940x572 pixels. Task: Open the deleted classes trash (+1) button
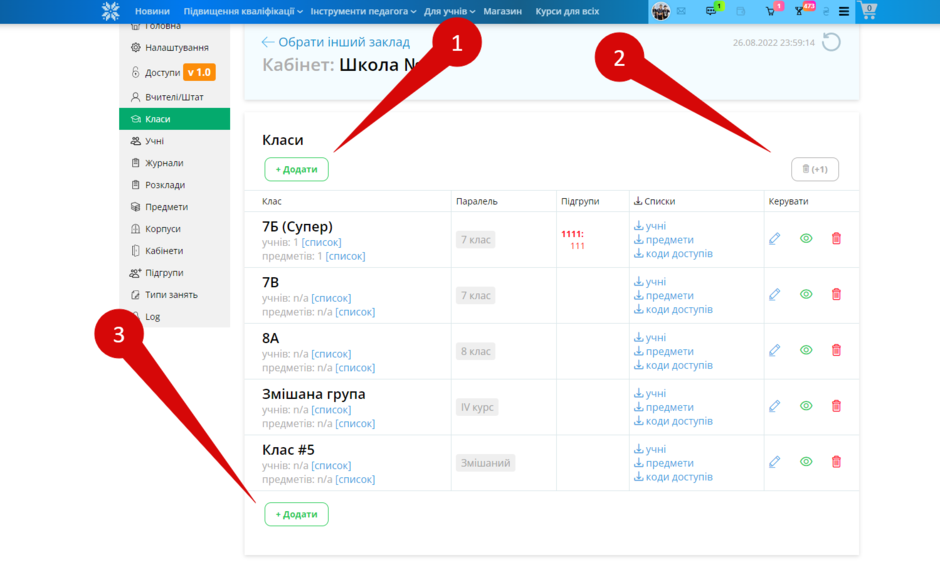(x=815, y=169)
